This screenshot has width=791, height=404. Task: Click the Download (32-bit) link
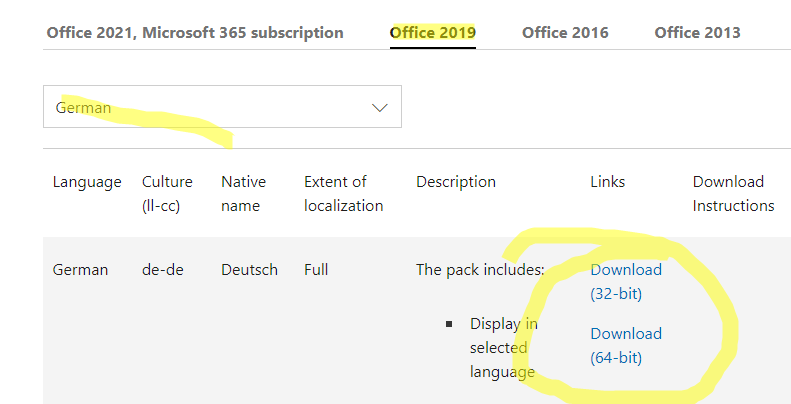pyautogui.click(x=626, y=281)
